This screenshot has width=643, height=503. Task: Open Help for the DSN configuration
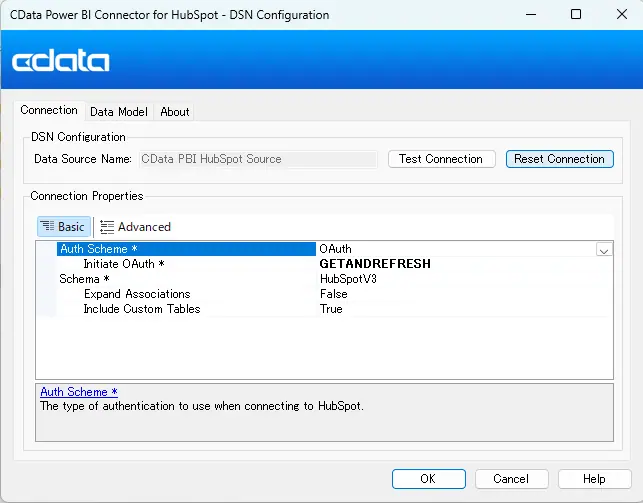[594, 479]
